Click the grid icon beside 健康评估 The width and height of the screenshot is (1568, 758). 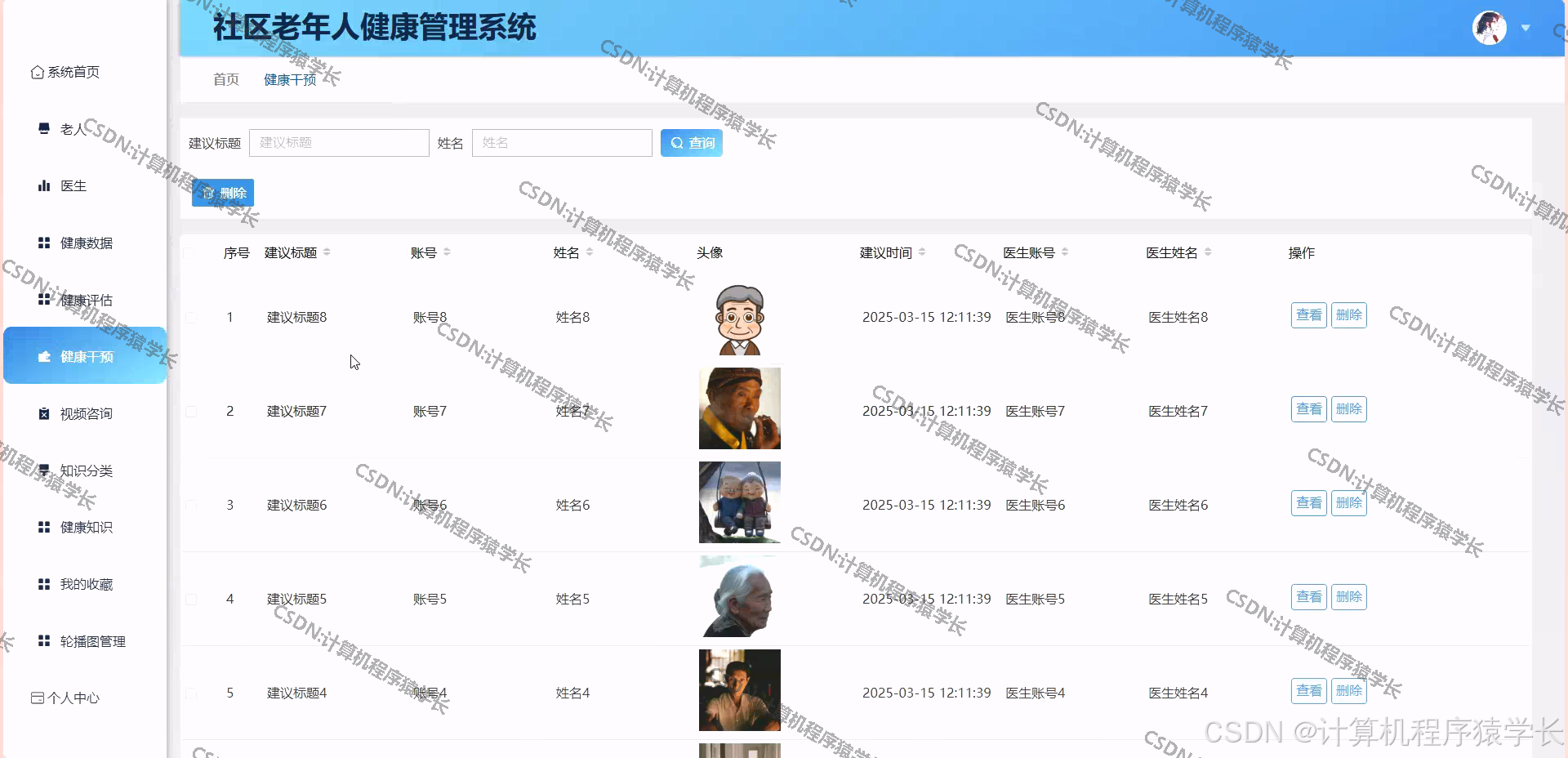click(44, 300)
